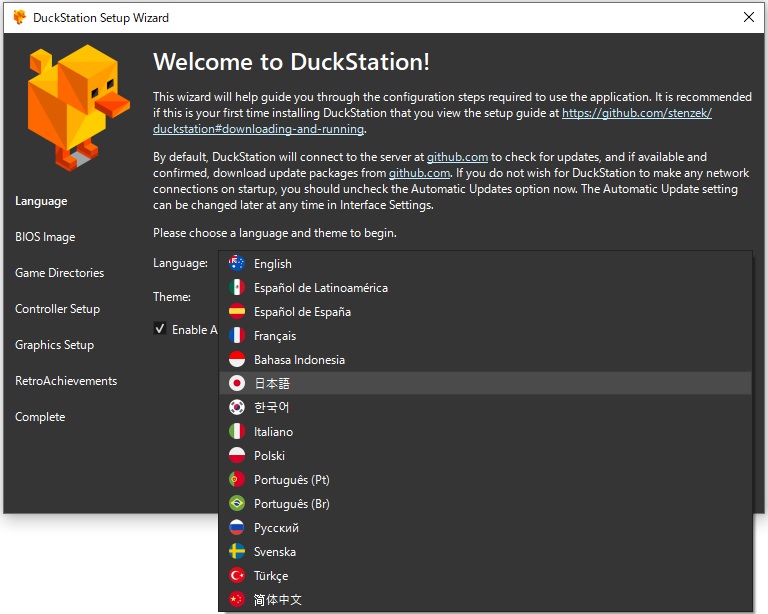Image resolution: width=768 pixels, height=614 pixels.
Task: Choose Español de España language option
Action: (485, 311)
